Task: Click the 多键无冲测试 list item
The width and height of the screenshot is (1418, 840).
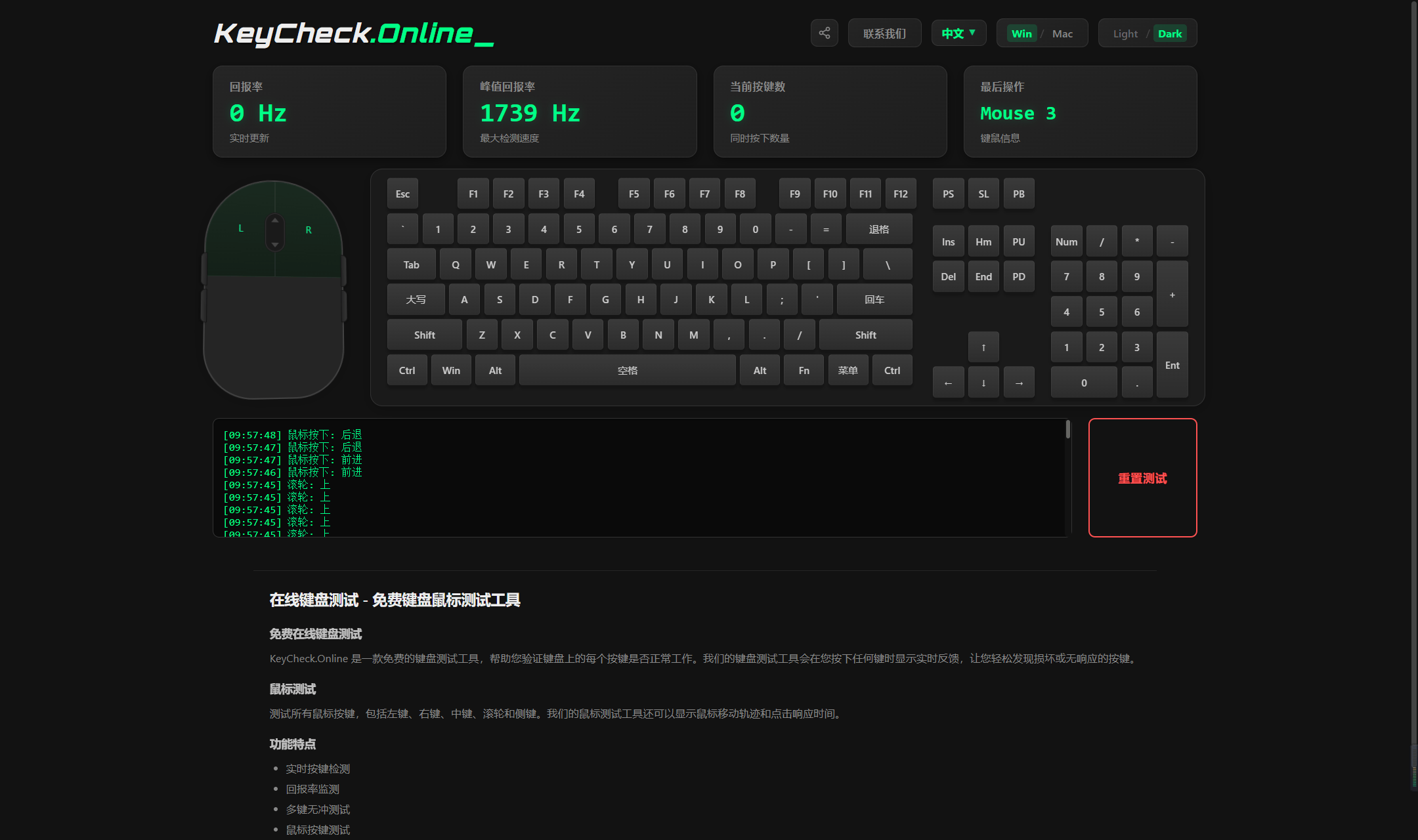Action: 318,809
